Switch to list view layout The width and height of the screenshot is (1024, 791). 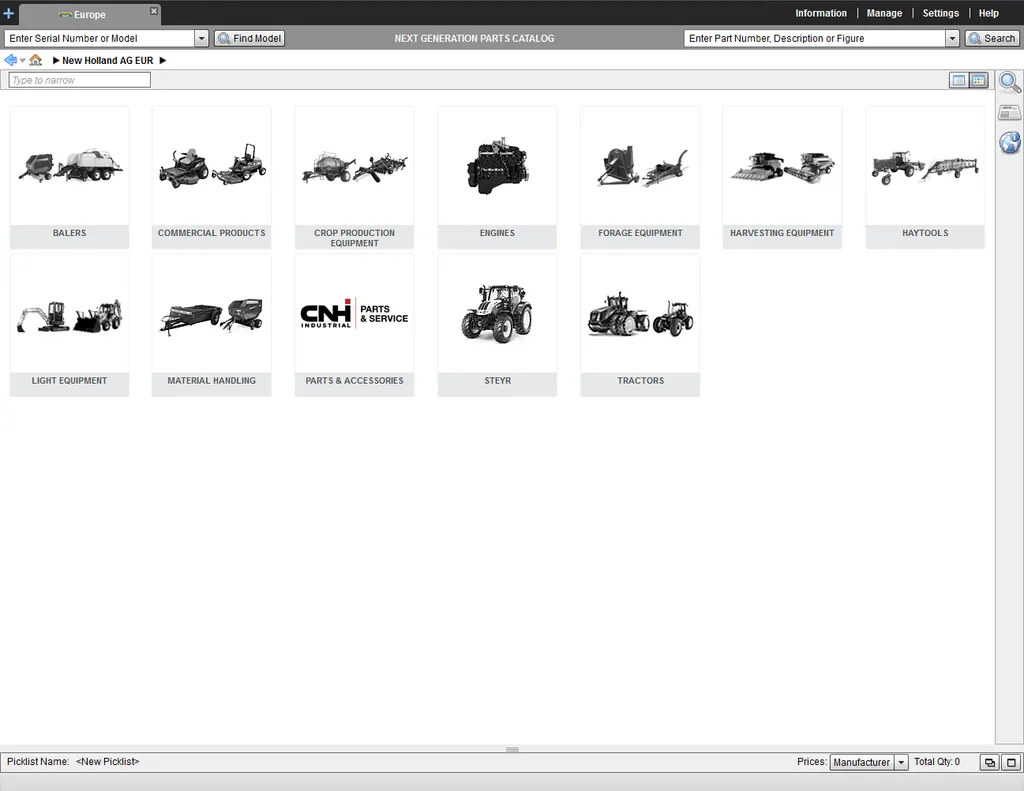coord(958,80)
